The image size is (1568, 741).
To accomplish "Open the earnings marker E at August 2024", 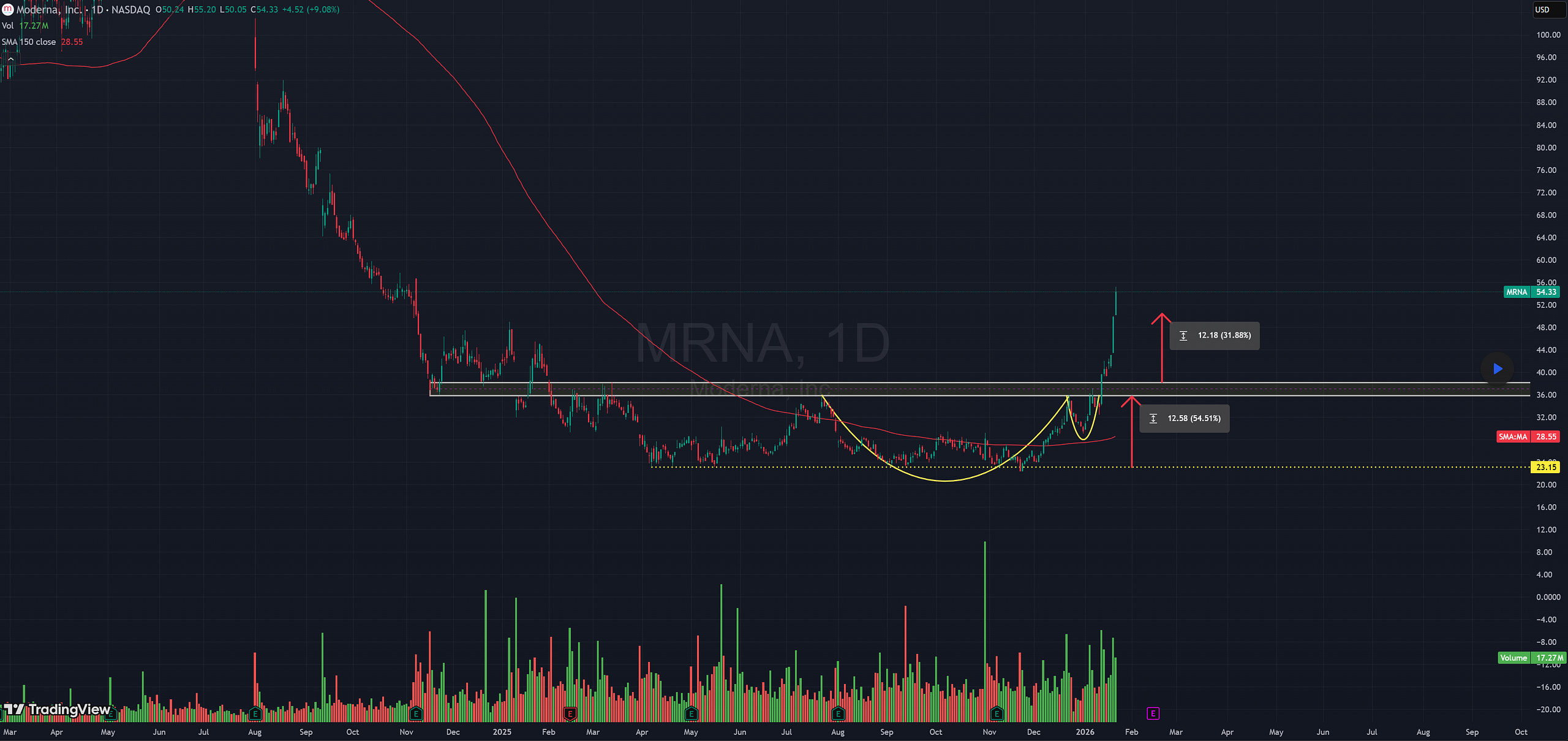I will click(255, 713).
